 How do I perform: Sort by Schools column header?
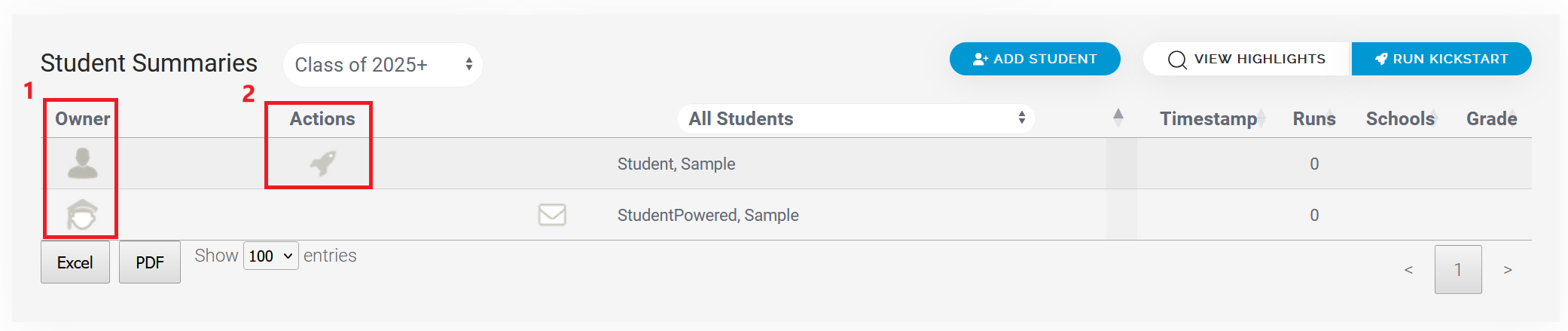tap(1400, 118)
